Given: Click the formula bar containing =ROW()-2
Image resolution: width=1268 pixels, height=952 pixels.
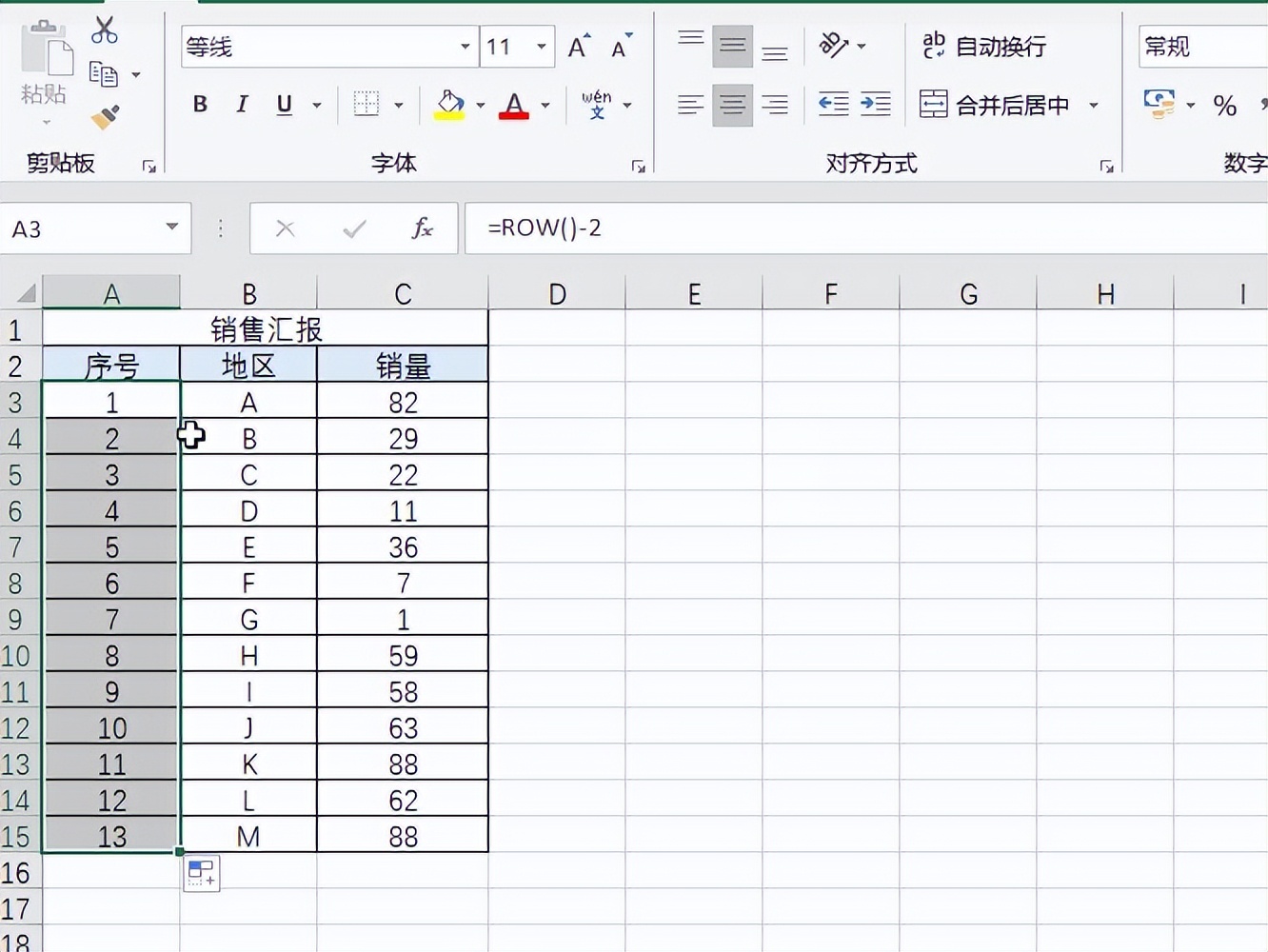Looking at the screenshot, I should (x=866, y=228).
